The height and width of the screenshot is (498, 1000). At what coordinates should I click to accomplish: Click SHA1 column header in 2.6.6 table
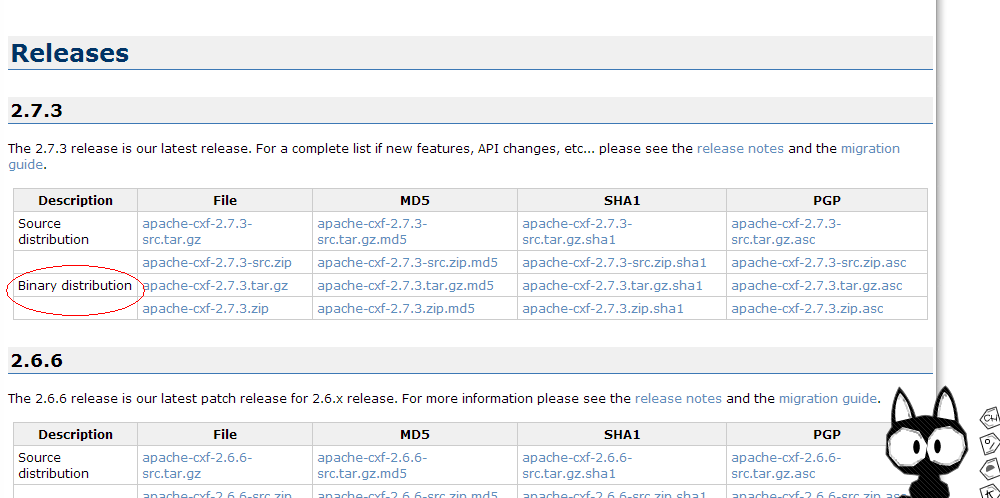[622, 434]
